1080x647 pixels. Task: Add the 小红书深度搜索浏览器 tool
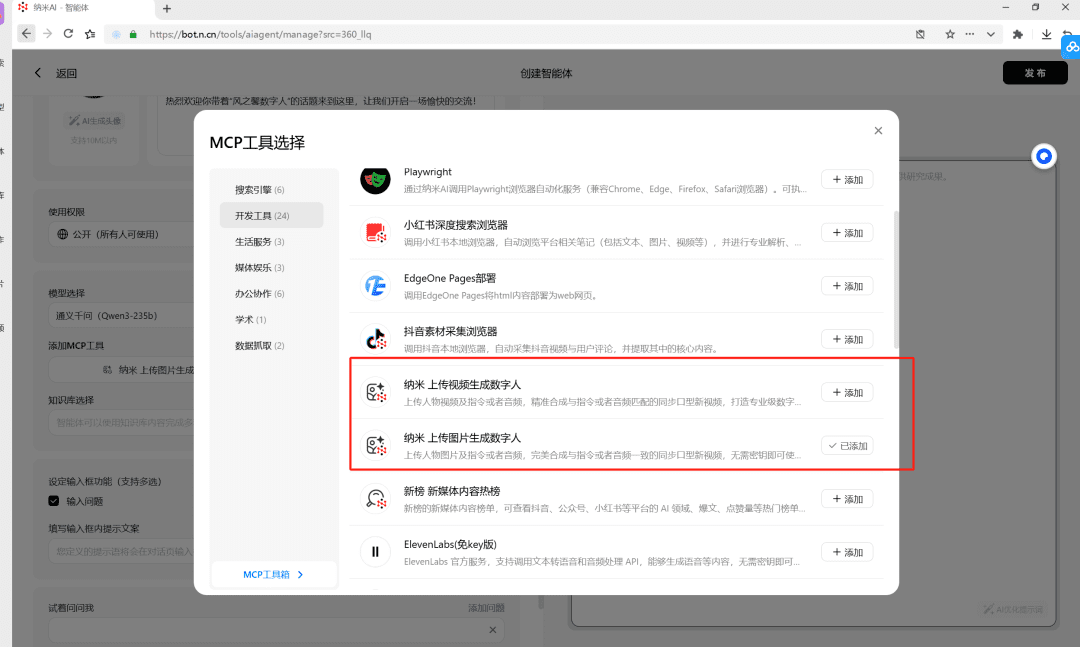847,233
